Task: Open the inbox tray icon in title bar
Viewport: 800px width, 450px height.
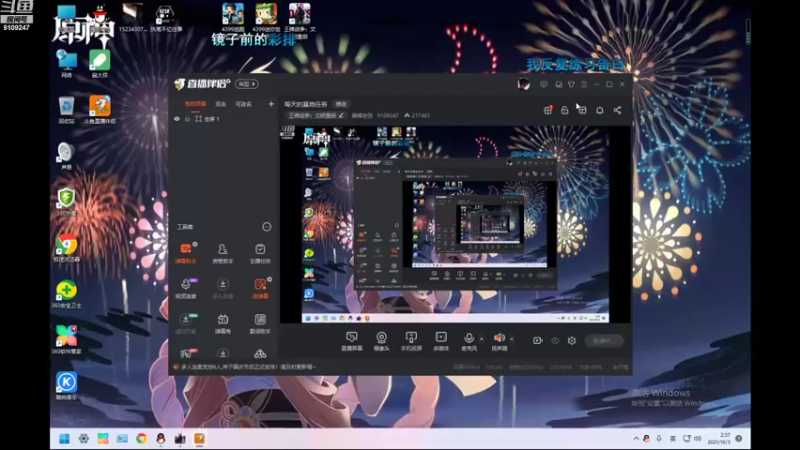Action: point(559,84)
